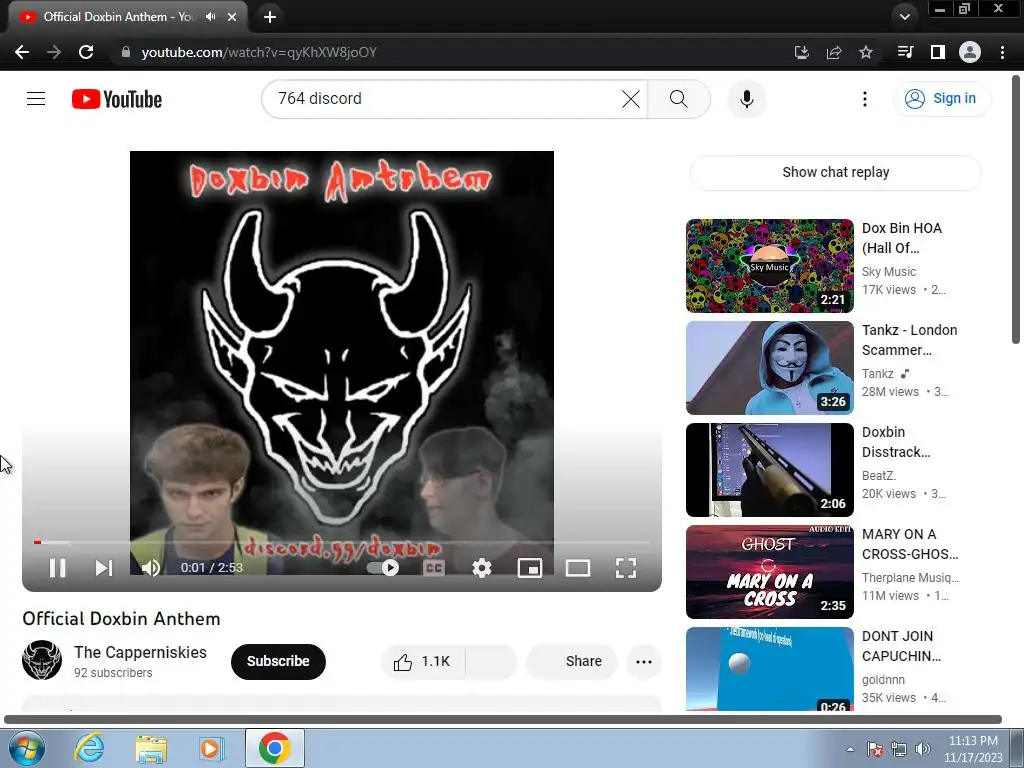Click Tankz channel name
This screenshot has height=768, width=1024.
pyautogui.click(x=878, y=374)
